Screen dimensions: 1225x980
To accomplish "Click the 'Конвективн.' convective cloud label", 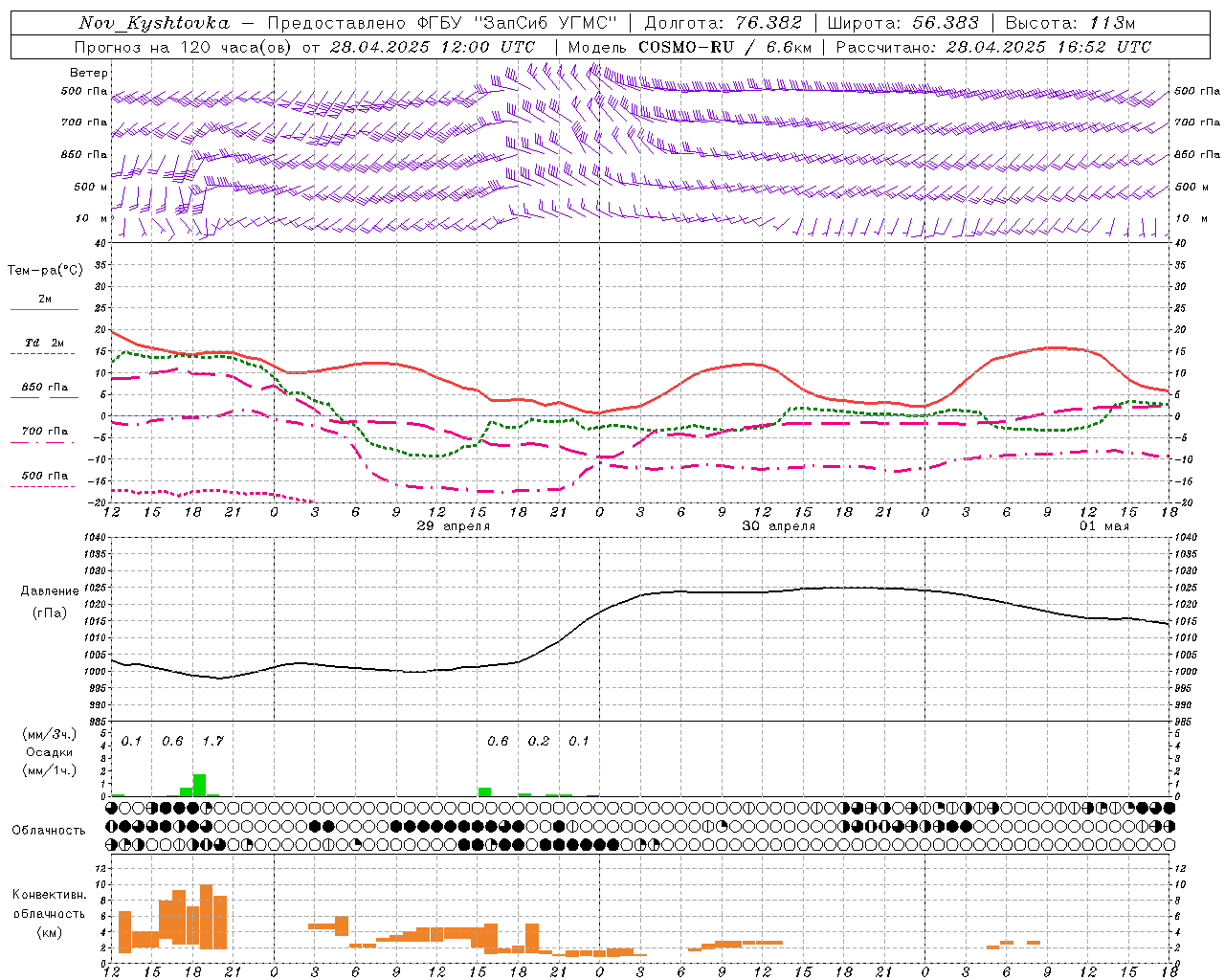I will (50, 895).
